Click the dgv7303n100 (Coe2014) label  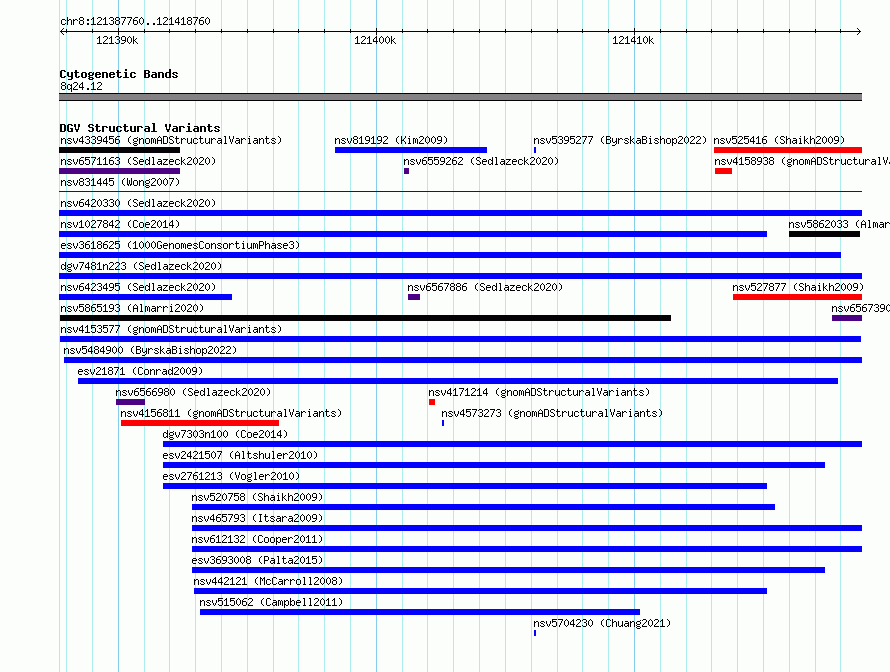pos(225,434)
